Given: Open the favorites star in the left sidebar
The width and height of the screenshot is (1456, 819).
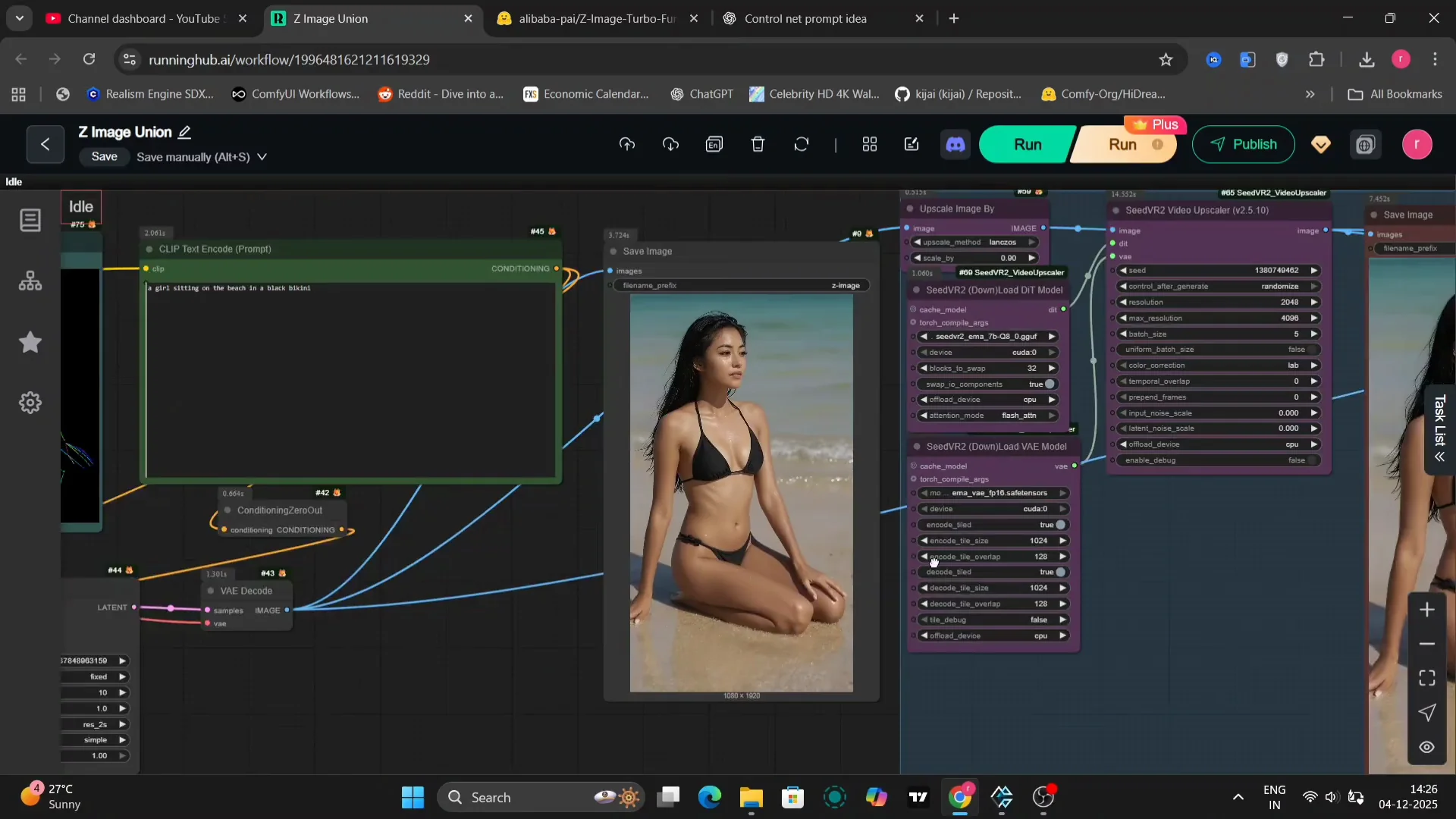Looking at the screenshot, I should coord(30,343).
